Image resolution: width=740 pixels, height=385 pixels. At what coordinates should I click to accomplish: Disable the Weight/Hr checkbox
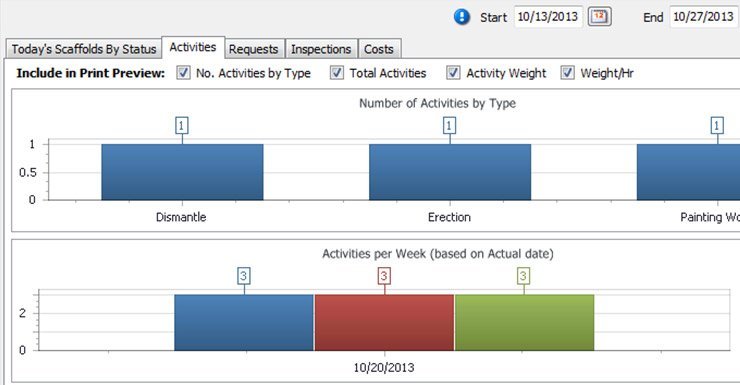click(x=567, y=73)
